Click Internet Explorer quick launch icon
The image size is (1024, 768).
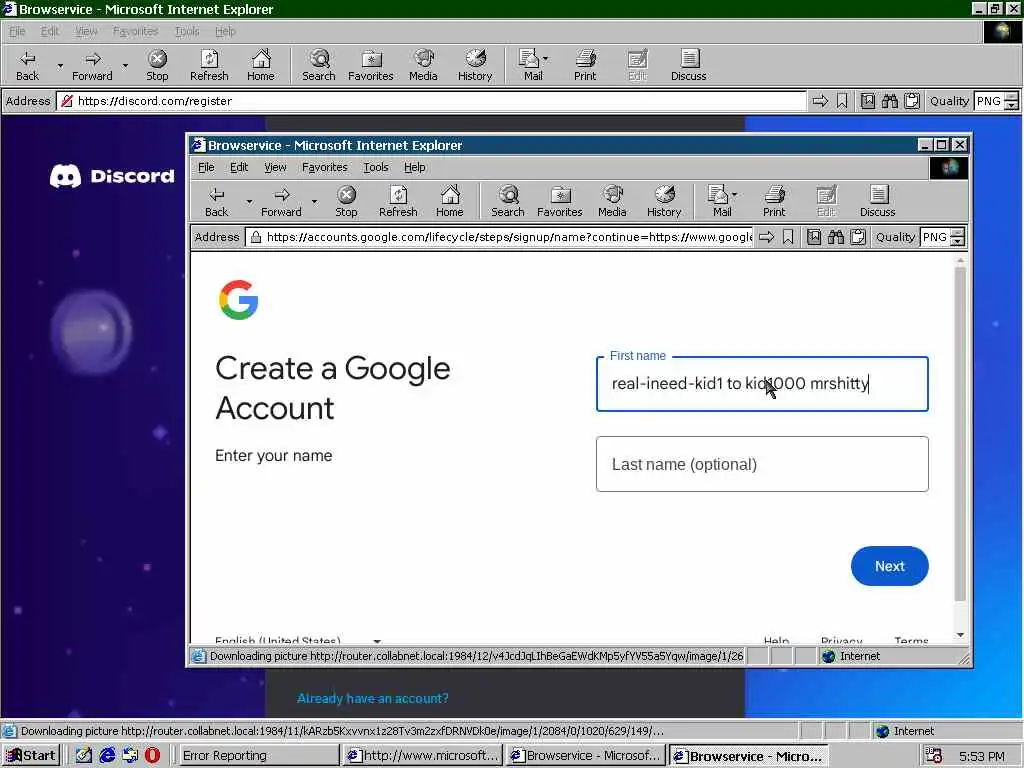tap(107, 756)
